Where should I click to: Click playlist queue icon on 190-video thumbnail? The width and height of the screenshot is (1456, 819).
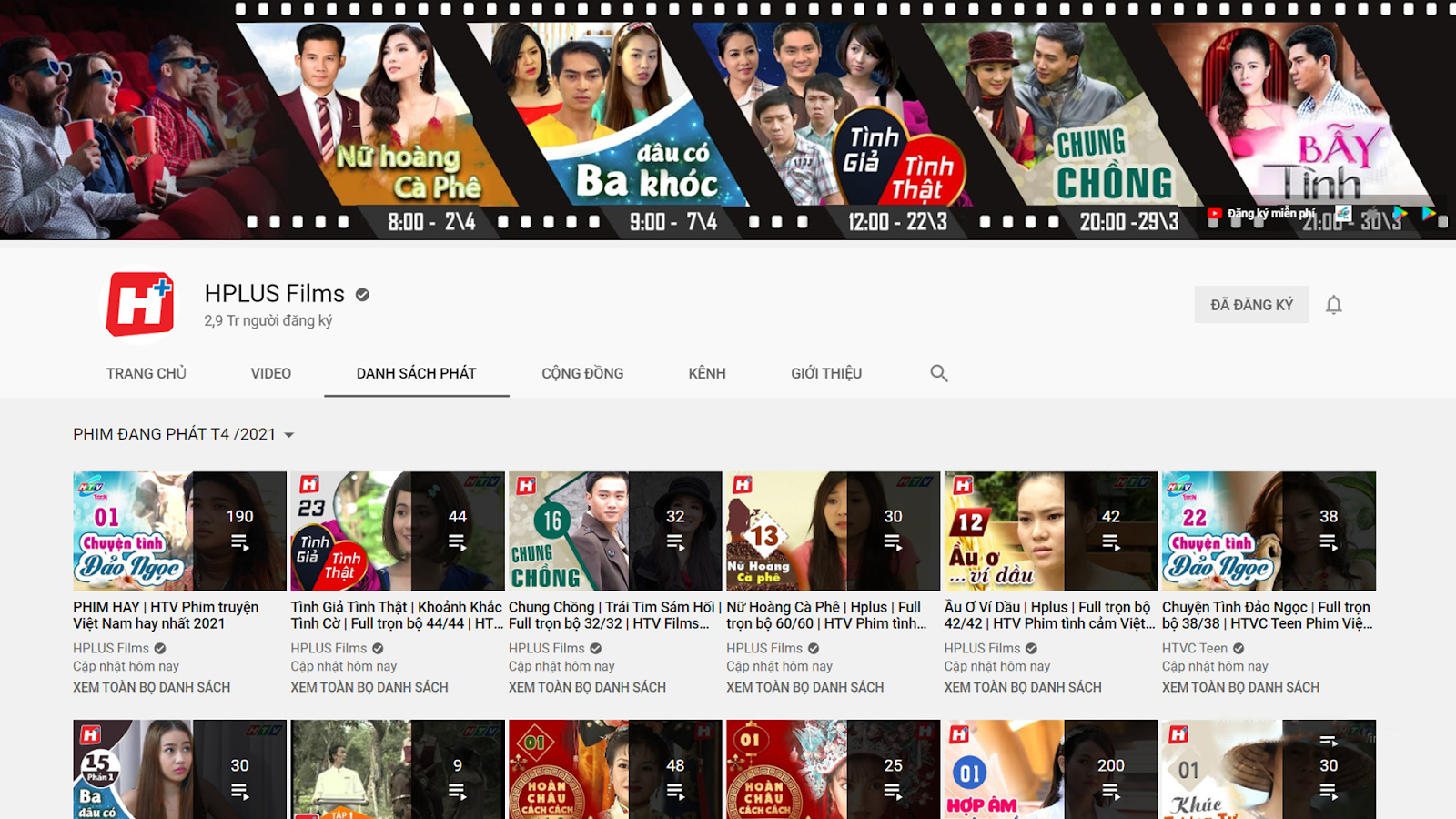click(x=239, y=542)
